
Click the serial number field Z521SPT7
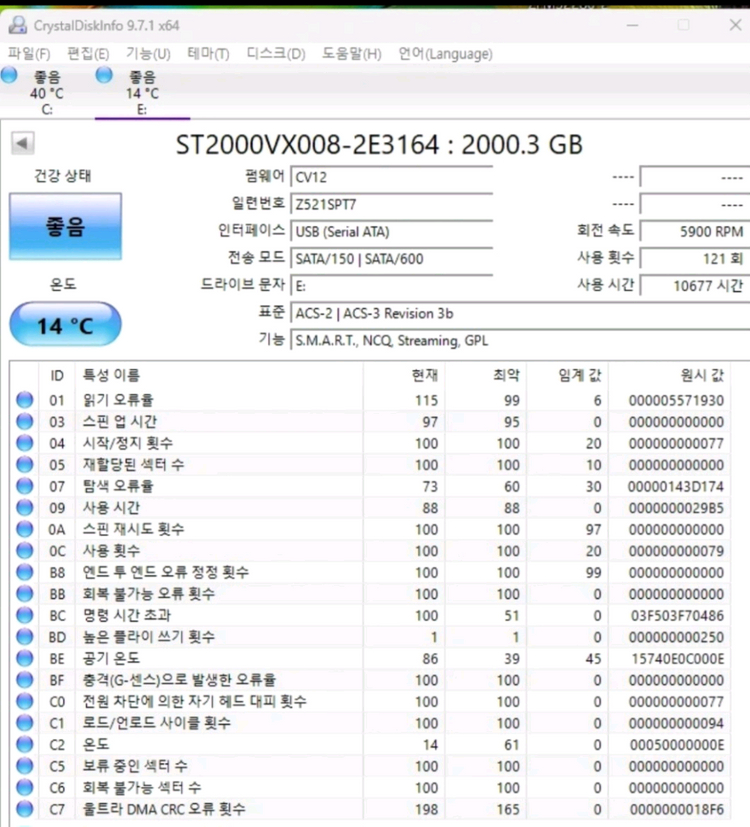point(391,205)
